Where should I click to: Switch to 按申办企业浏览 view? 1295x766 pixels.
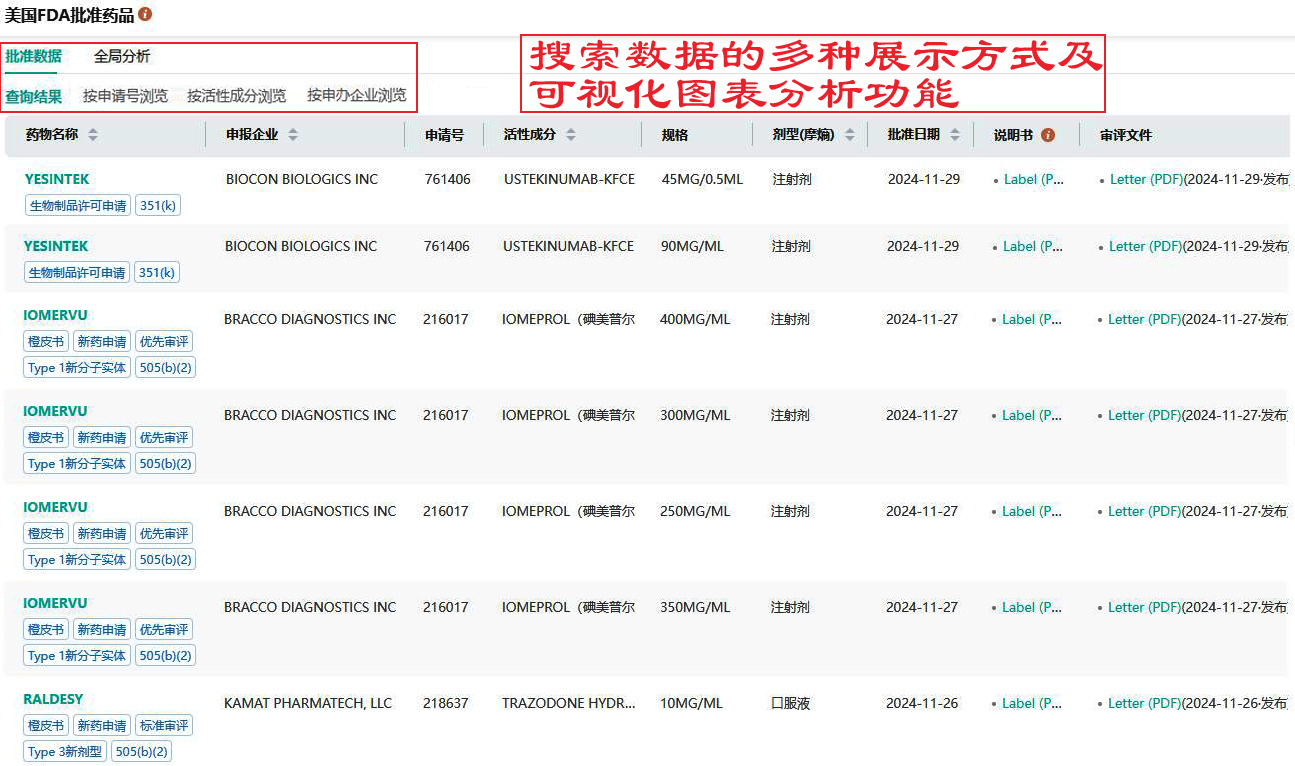356,96
